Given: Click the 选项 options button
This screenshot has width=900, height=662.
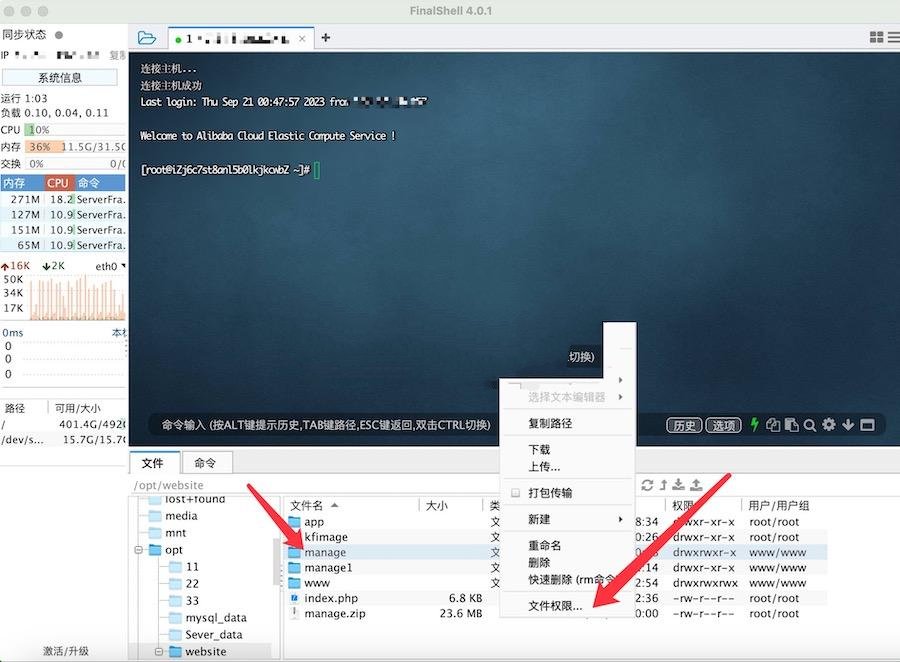Looking at the screenshot, I should pyautogui.click(x=723, y=425).
